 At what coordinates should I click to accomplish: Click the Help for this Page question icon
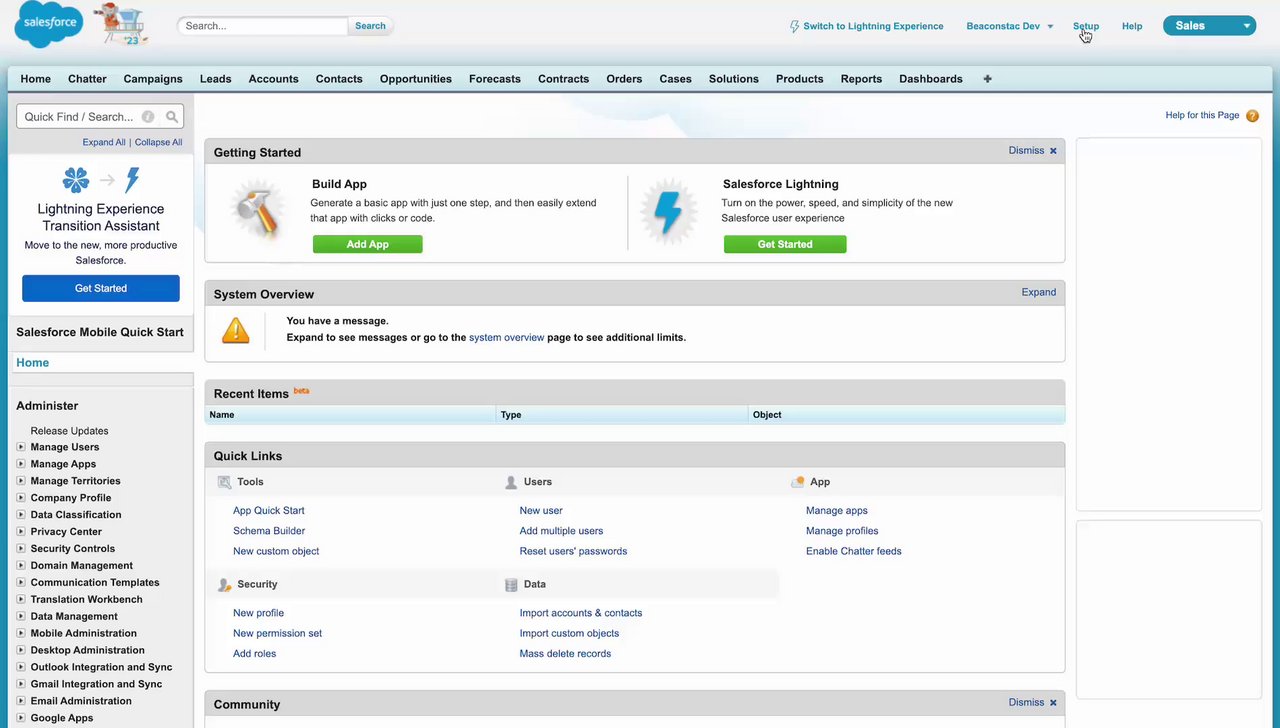[1253, 116]
